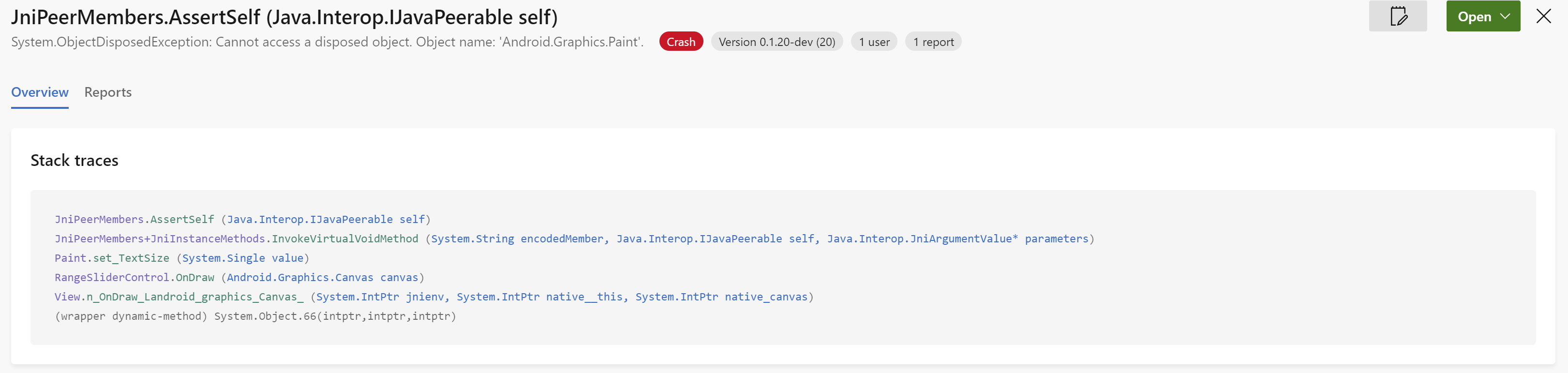Viewport: 1568px width, 373px height.
Task: Click the Paint.set_TextSize stack trace line
Action: coord(182,258)
